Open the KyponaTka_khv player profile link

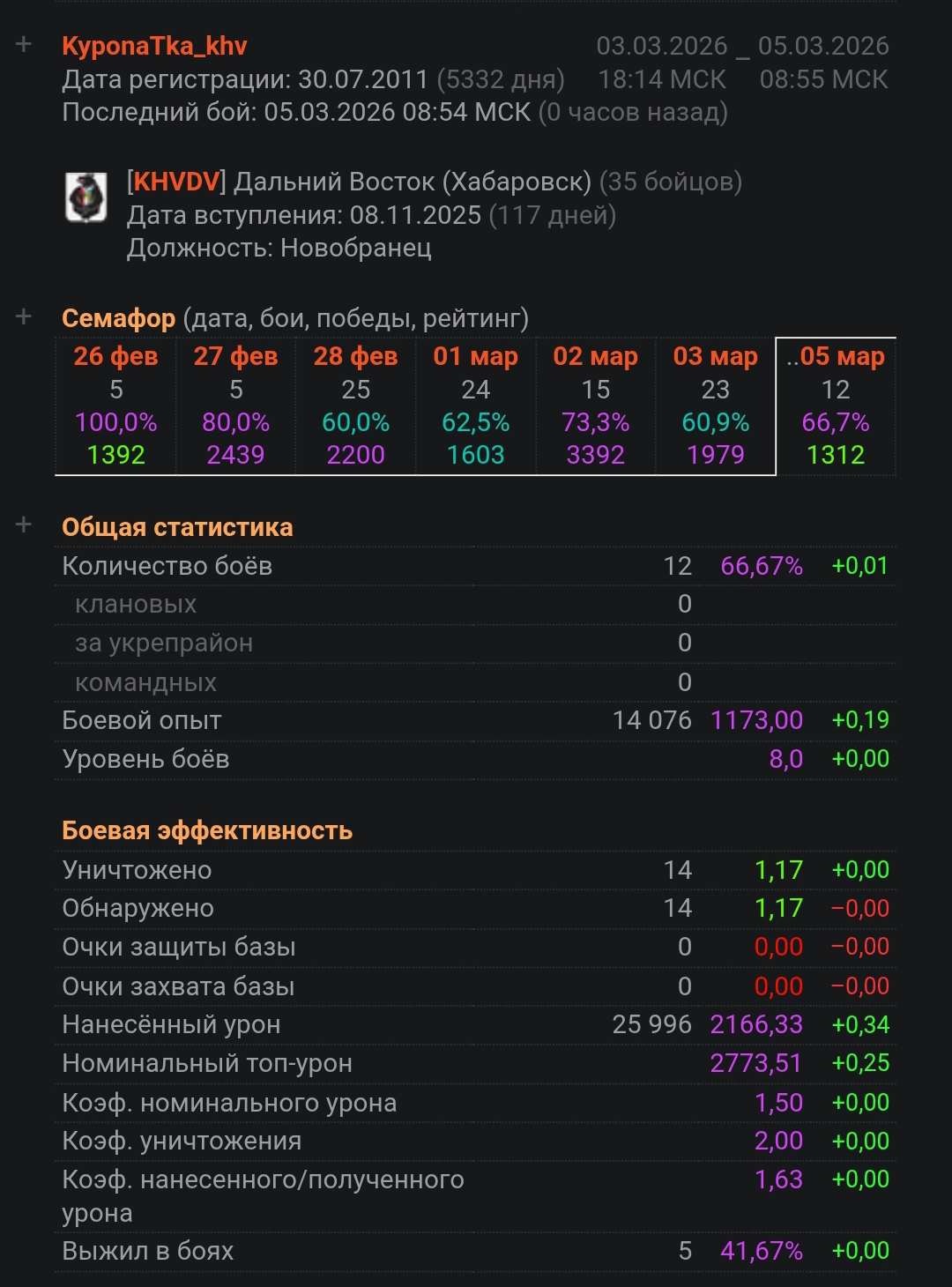[154, 46]
